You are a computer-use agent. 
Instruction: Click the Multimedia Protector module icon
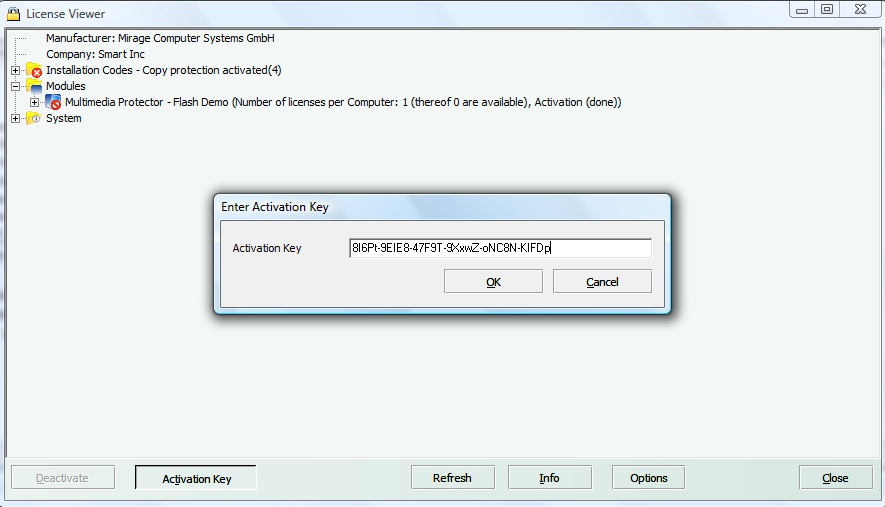coord(54,103)
